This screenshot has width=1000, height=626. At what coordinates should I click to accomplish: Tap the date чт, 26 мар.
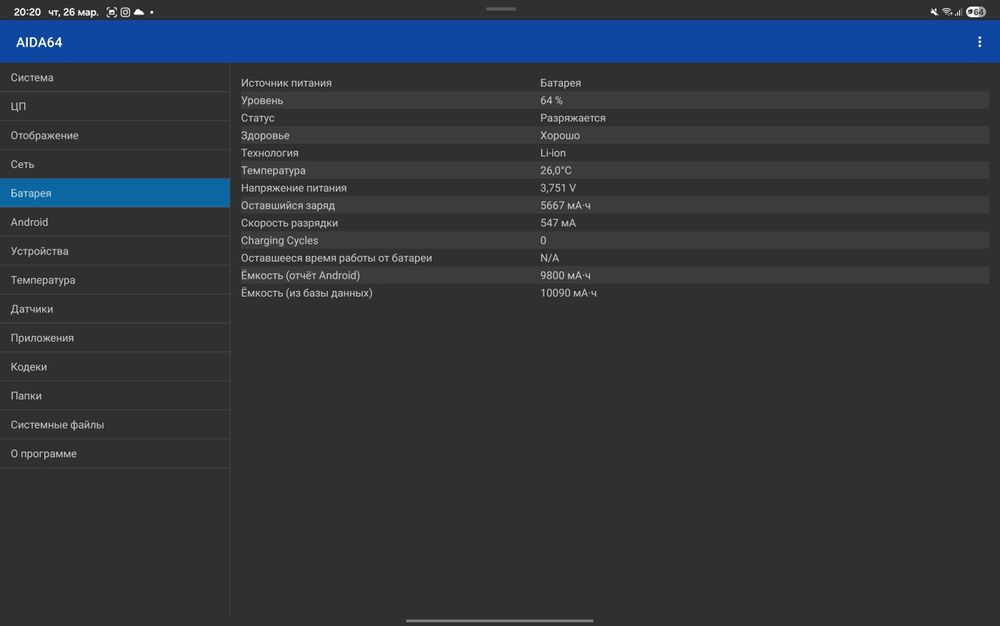73,12
